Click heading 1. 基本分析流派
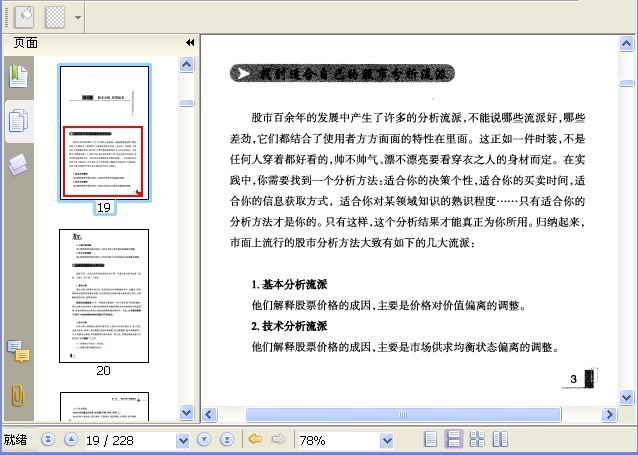This screenshot has height=455, width=638. pos(289,284)
